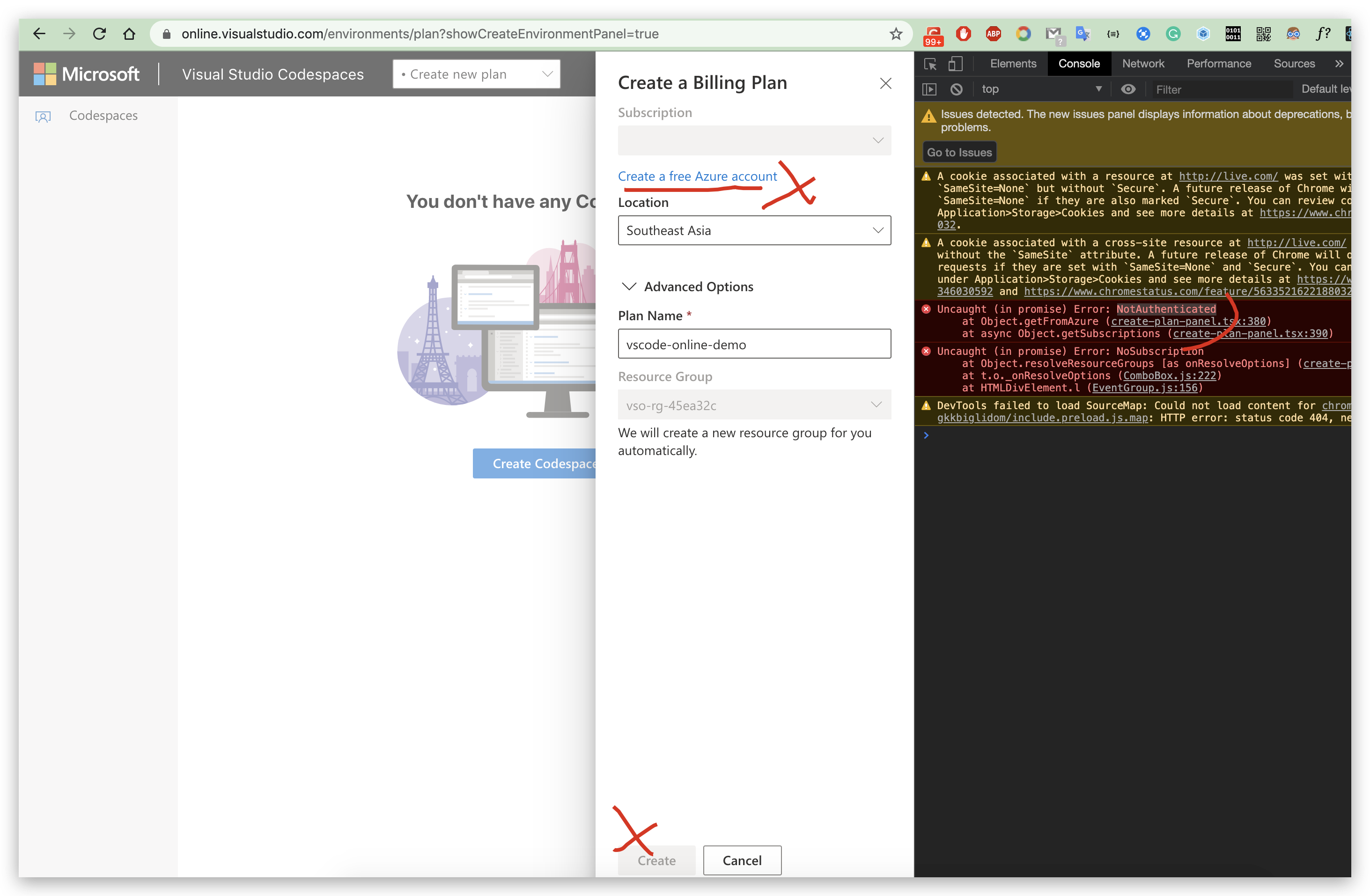
Task: View site info via the lock icon
Action: pos(166,34)
